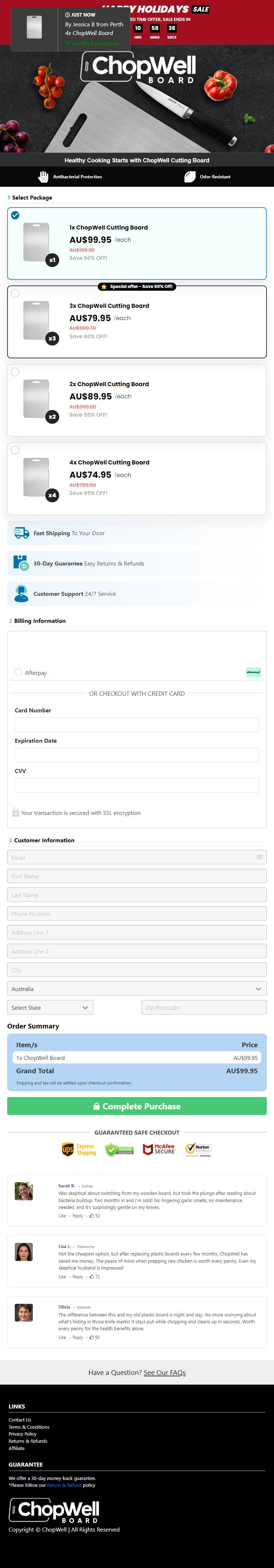Click the Complete Purchase button

coord(137,1106)
